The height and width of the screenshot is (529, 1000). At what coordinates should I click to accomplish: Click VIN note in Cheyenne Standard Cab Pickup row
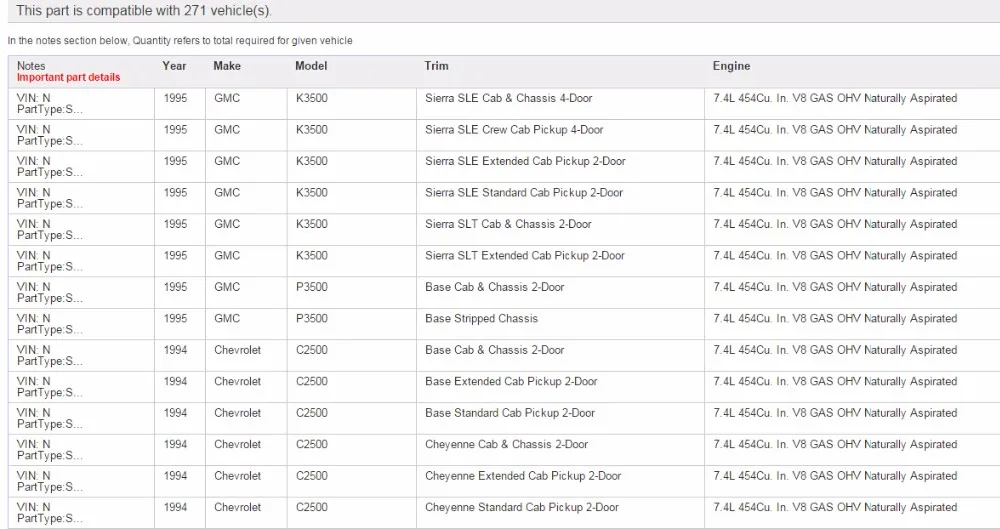coord(50,512)
